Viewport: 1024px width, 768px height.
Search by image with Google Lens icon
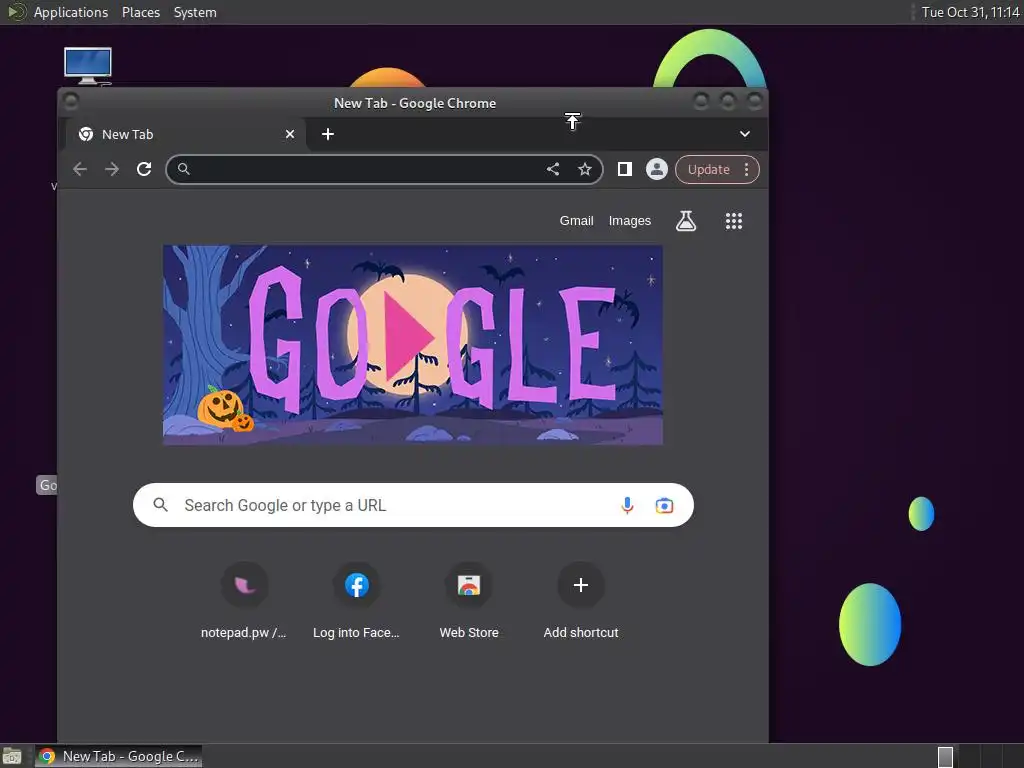pos(664,505)
